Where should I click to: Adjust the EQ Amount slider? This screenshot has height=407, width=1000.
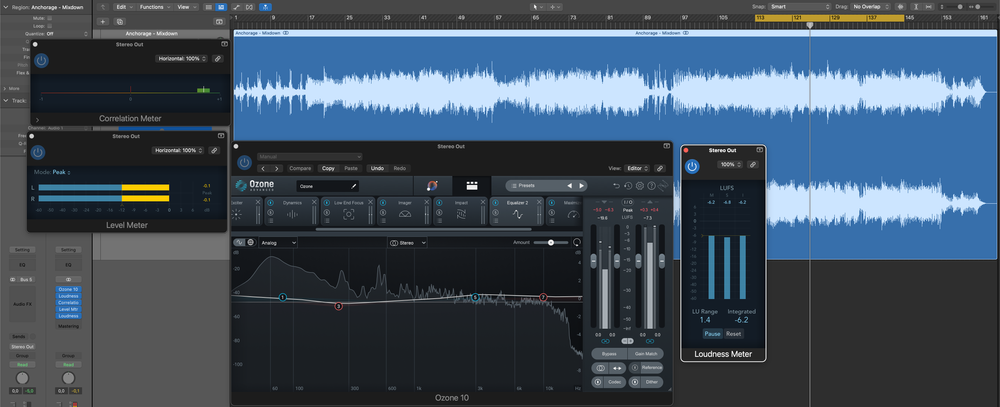[550, 242]
